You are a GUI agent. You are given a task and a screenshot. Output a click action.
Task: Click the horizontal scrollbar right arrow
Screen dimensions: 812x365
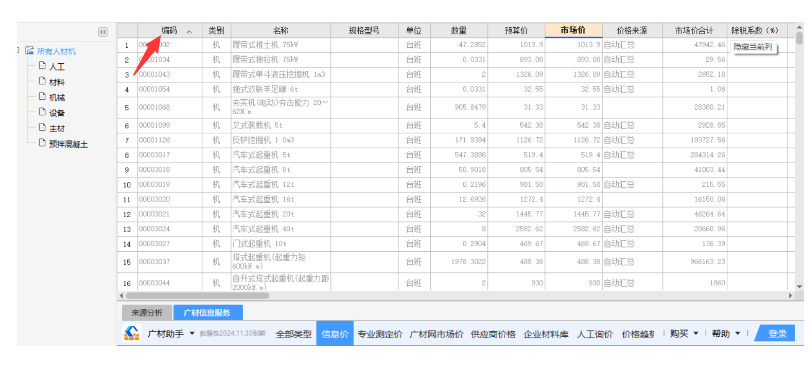click(790, 296)
